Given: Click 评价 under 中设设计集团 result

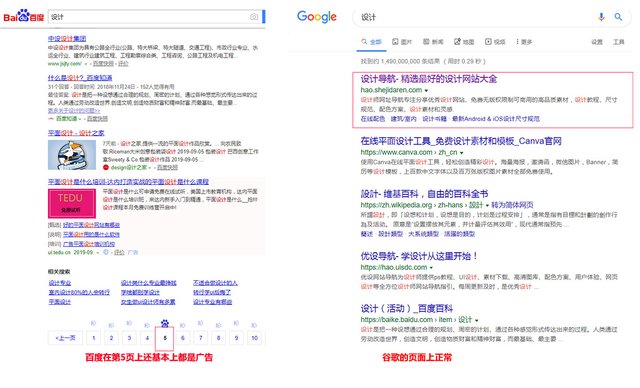Looking at the screenshot, I should coord(123,64).
